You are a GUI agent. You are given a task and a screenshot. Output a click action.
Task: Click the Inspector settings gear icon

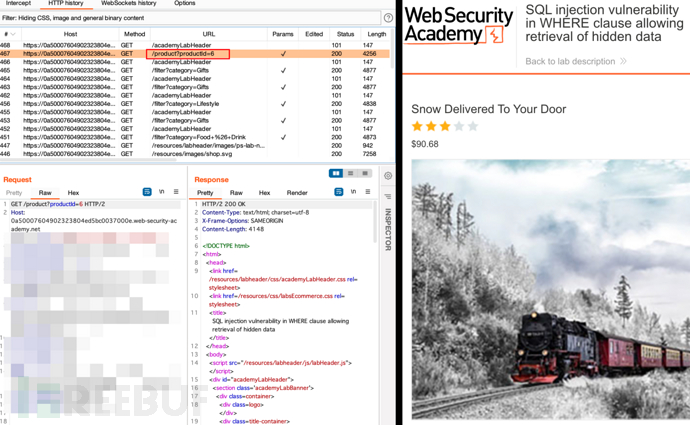click(x=388, y=176)
